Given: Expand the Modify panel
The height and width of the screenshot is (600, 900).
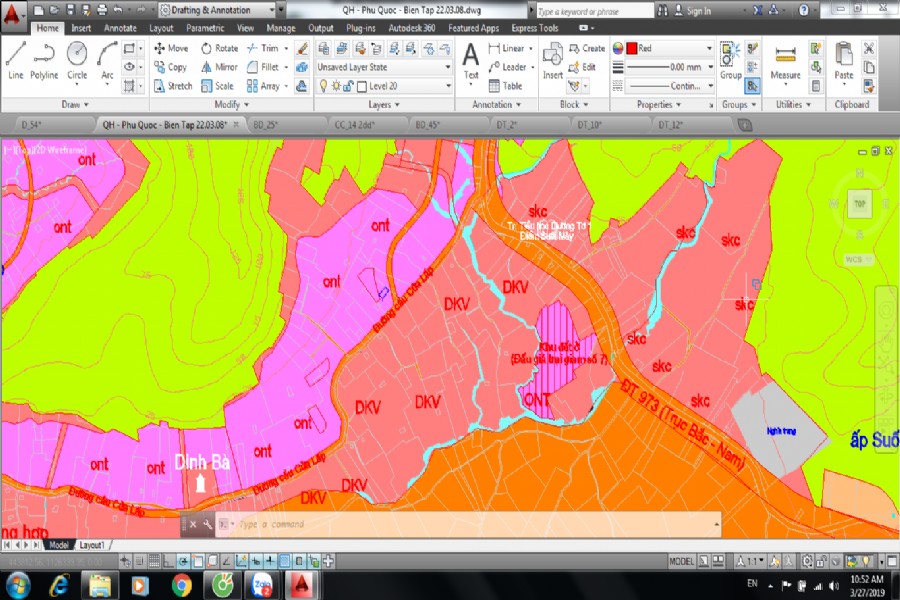Looking at the screenshot, I should [x=231, y=104].
